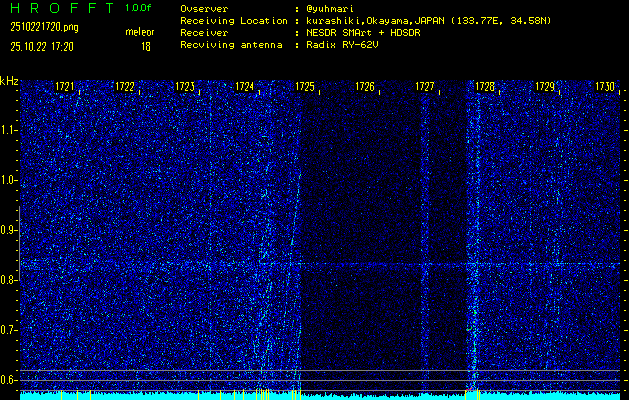Screen dimensions: 629x400
Task: Click the 0.7 kHz axis label
Action: click(7, 330)
